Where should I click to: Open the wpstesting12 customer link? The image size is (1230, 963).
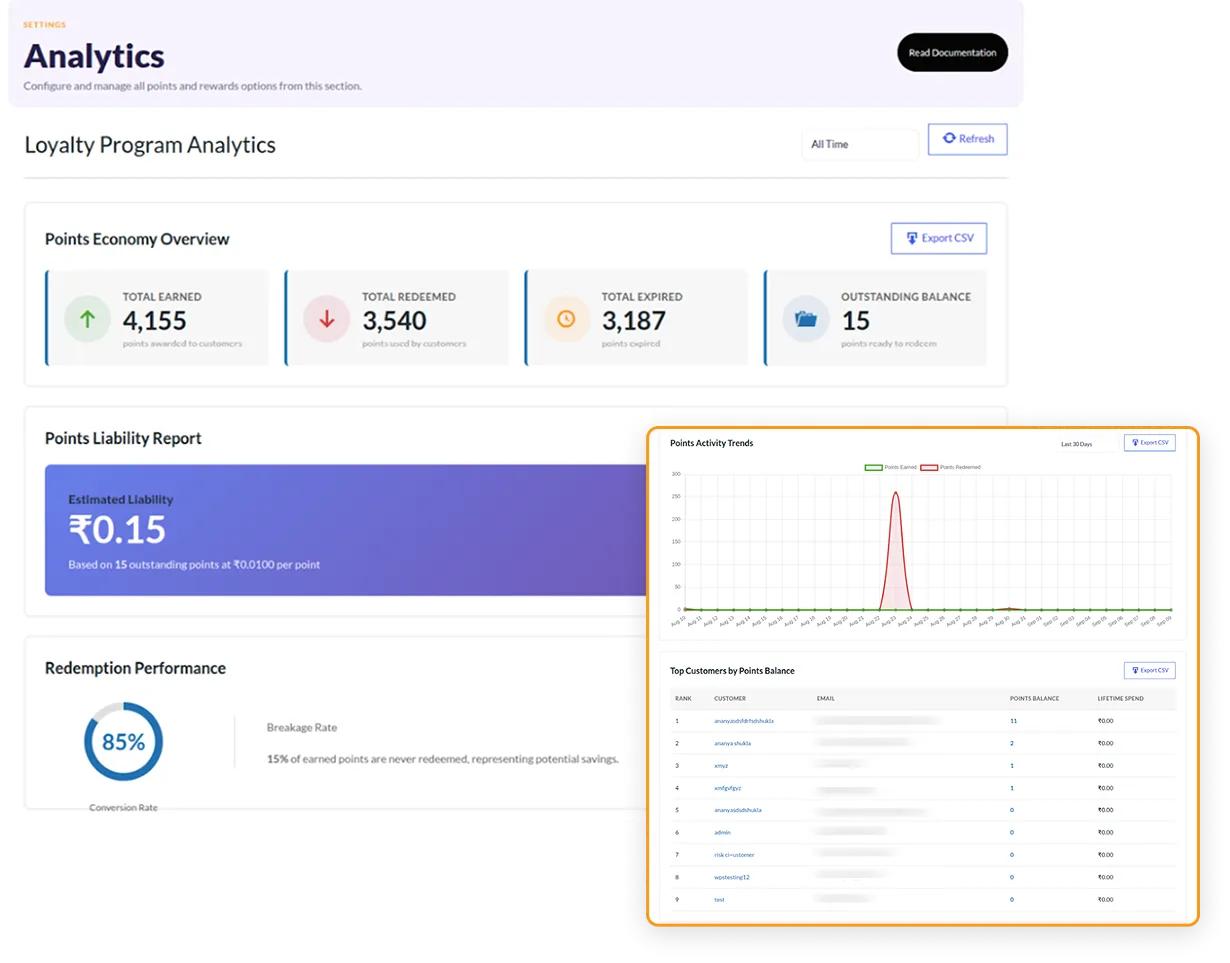point(732,877)
